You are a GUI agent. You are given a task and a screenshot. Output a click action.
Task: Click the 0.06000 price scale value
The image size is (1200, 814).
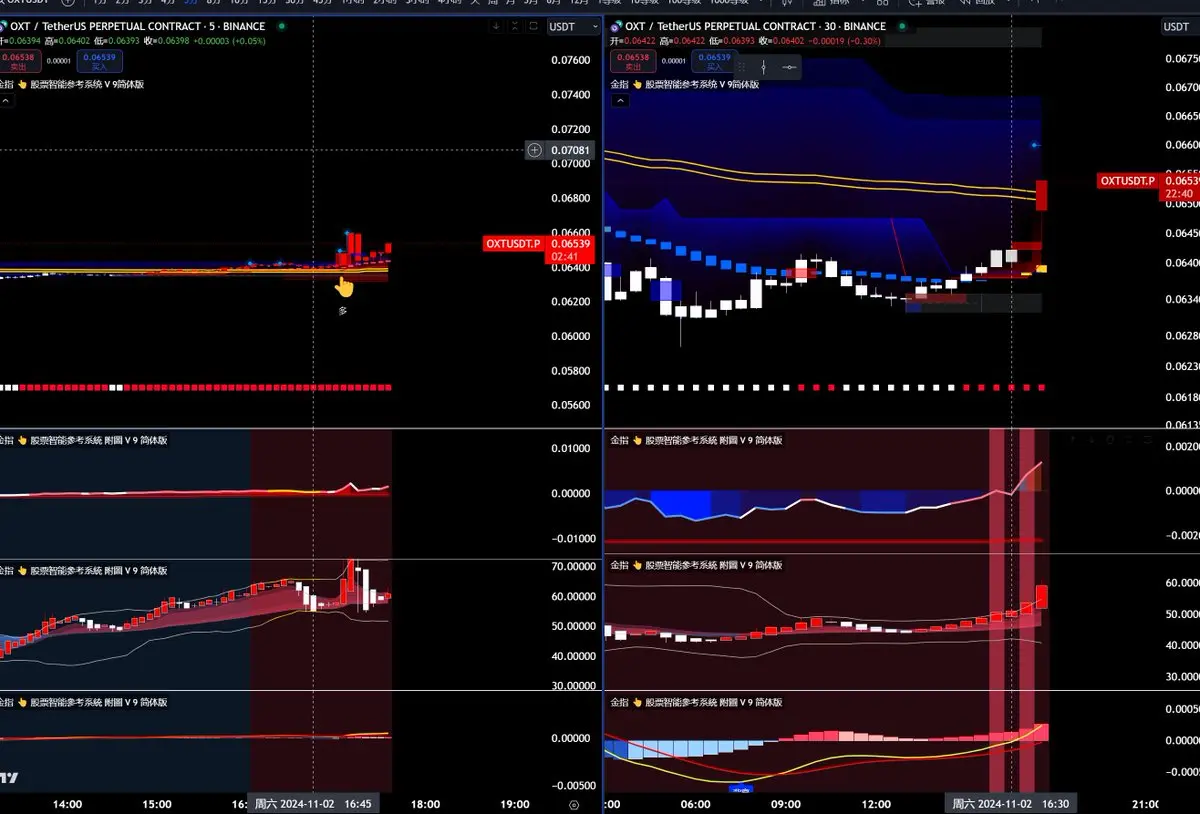click(x=571, y=336)
